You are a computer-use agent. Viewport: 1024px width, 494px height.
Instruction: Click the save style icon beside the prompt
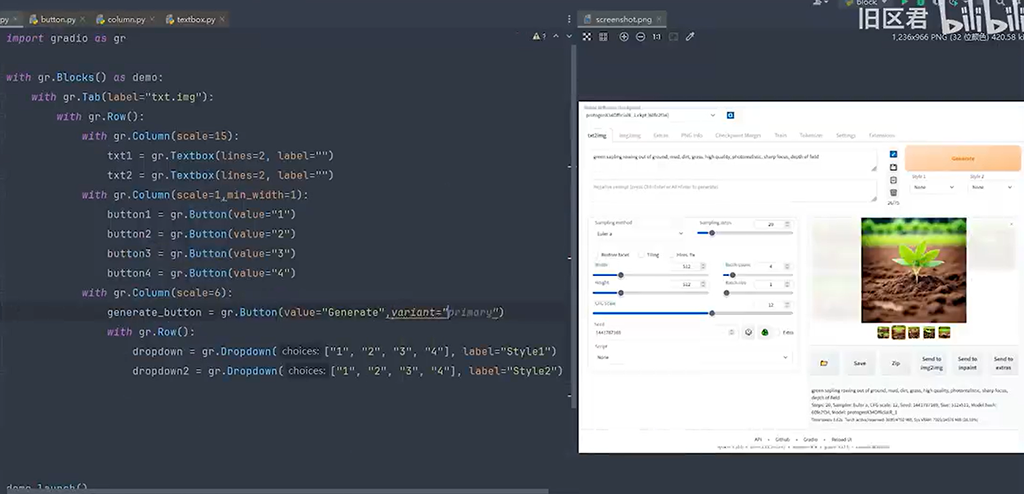(893, 167)
